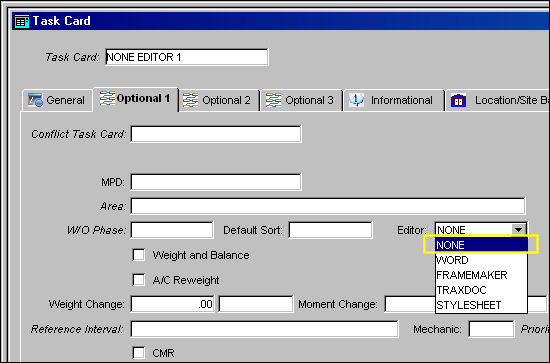Click the Optional 1 tab icon
The height and width of the screenshot is (363, 550).
click(107, 98)
